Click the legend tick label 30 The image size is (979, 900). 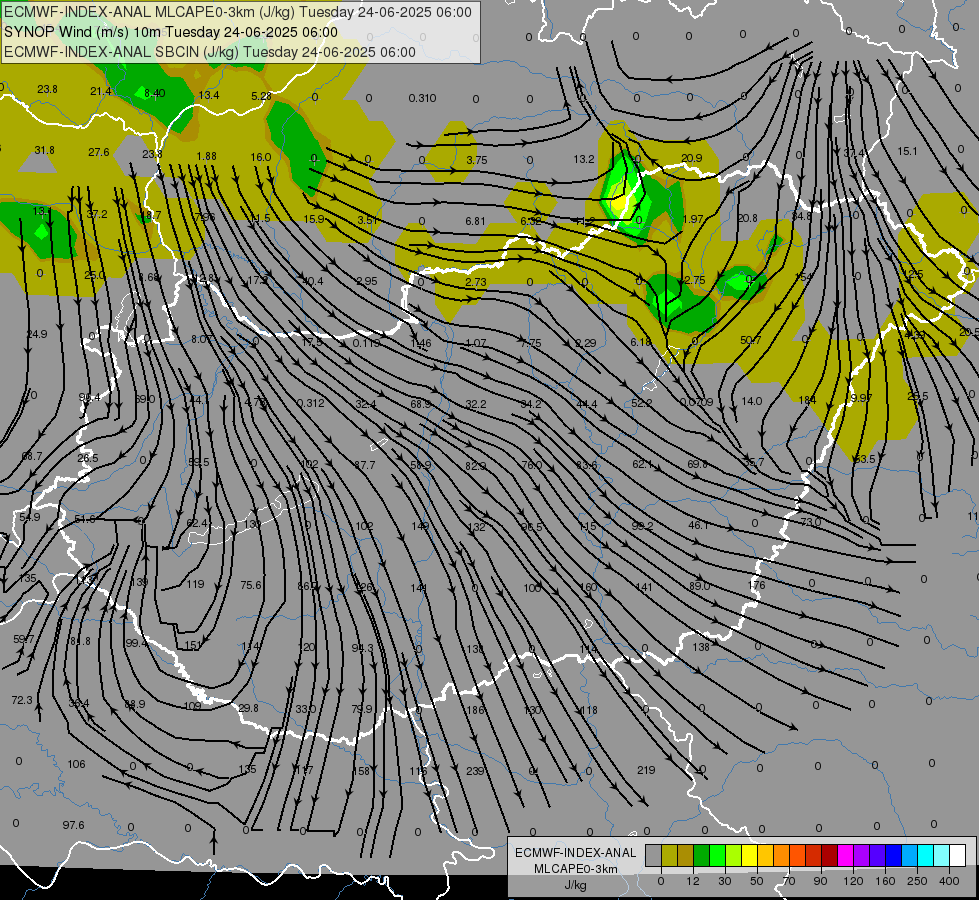(725, 881)
